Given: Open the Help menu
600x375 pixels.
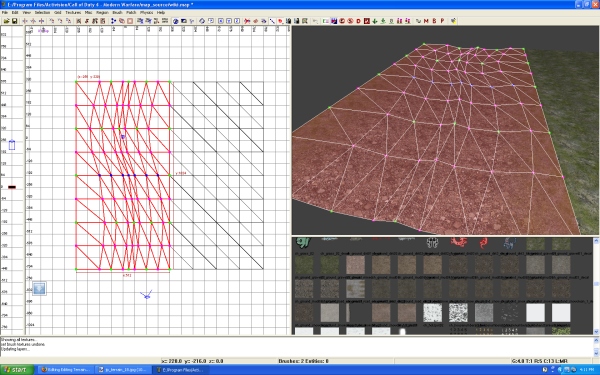Looking at the screenshot, I should [161, 13].
